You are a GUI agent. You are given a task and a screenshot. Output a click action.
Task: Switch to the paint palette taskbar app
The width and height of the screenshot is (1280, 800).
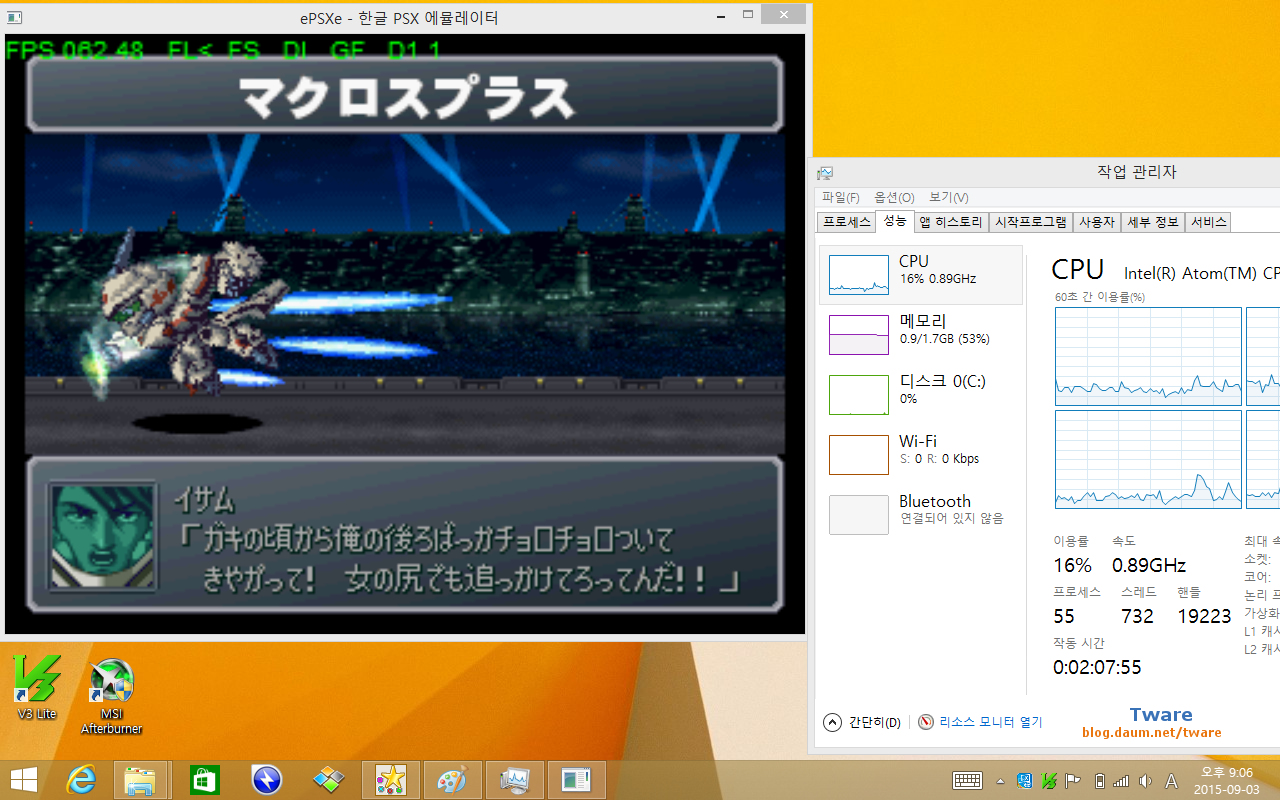pos(453,780)
